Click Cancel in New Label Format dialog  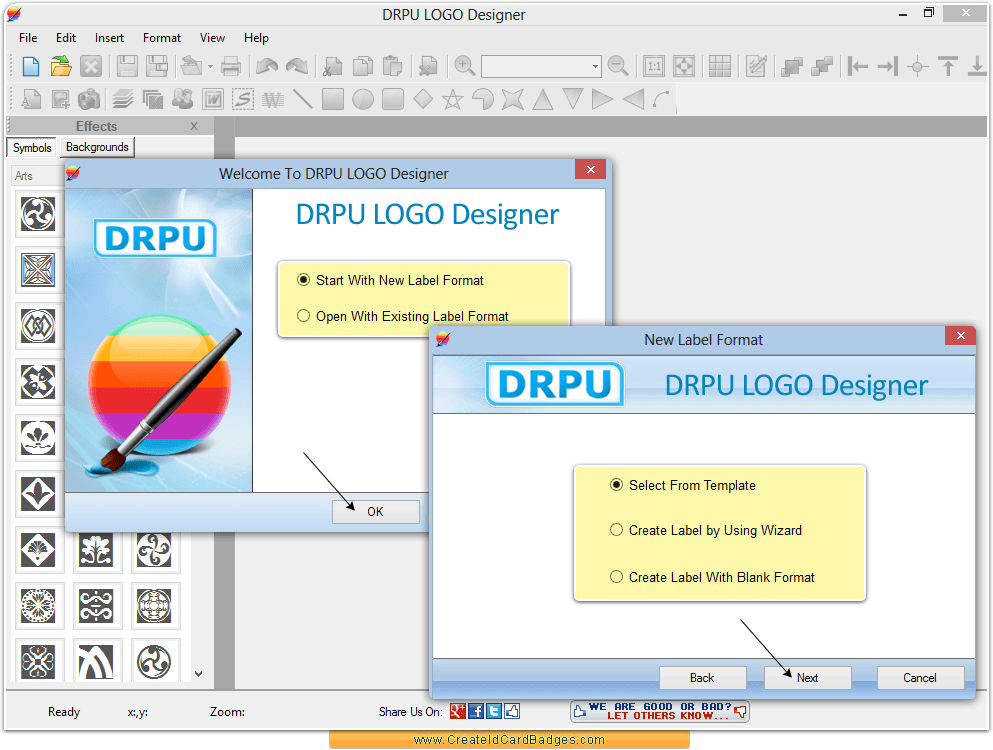[920, 678]
